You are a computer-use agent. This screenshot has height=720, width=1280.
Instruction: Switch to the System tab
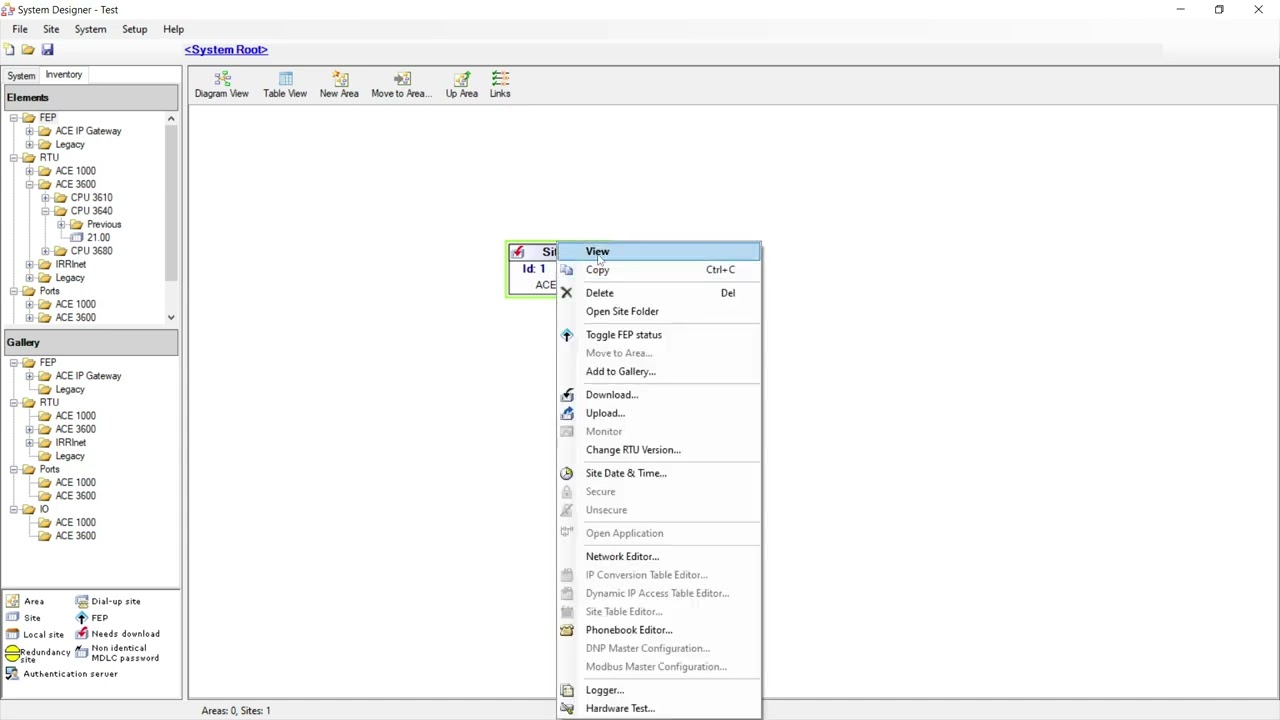(21, 76)
